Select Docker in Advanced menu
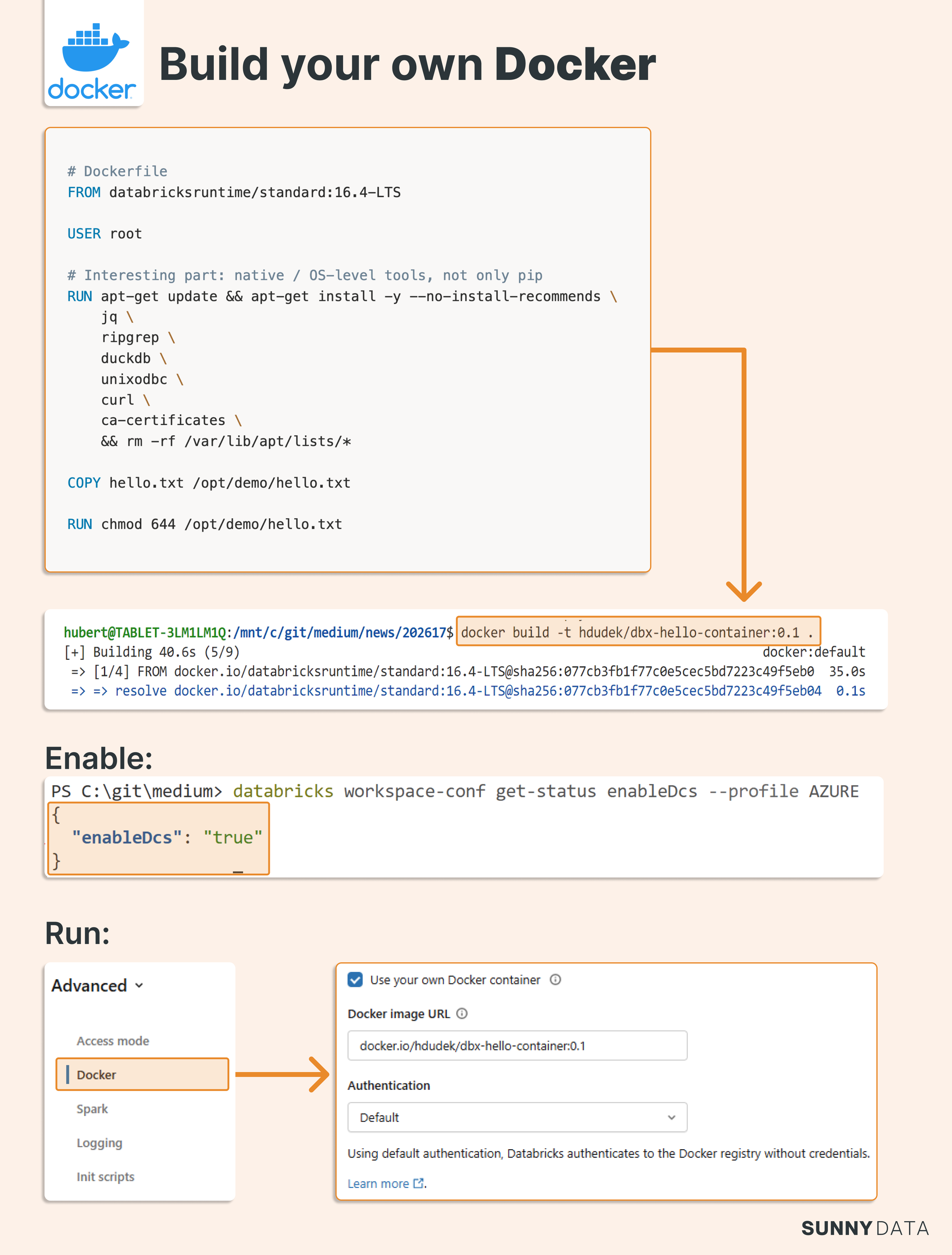The height and width of the screenshot is (1255, 952). 142,1074
